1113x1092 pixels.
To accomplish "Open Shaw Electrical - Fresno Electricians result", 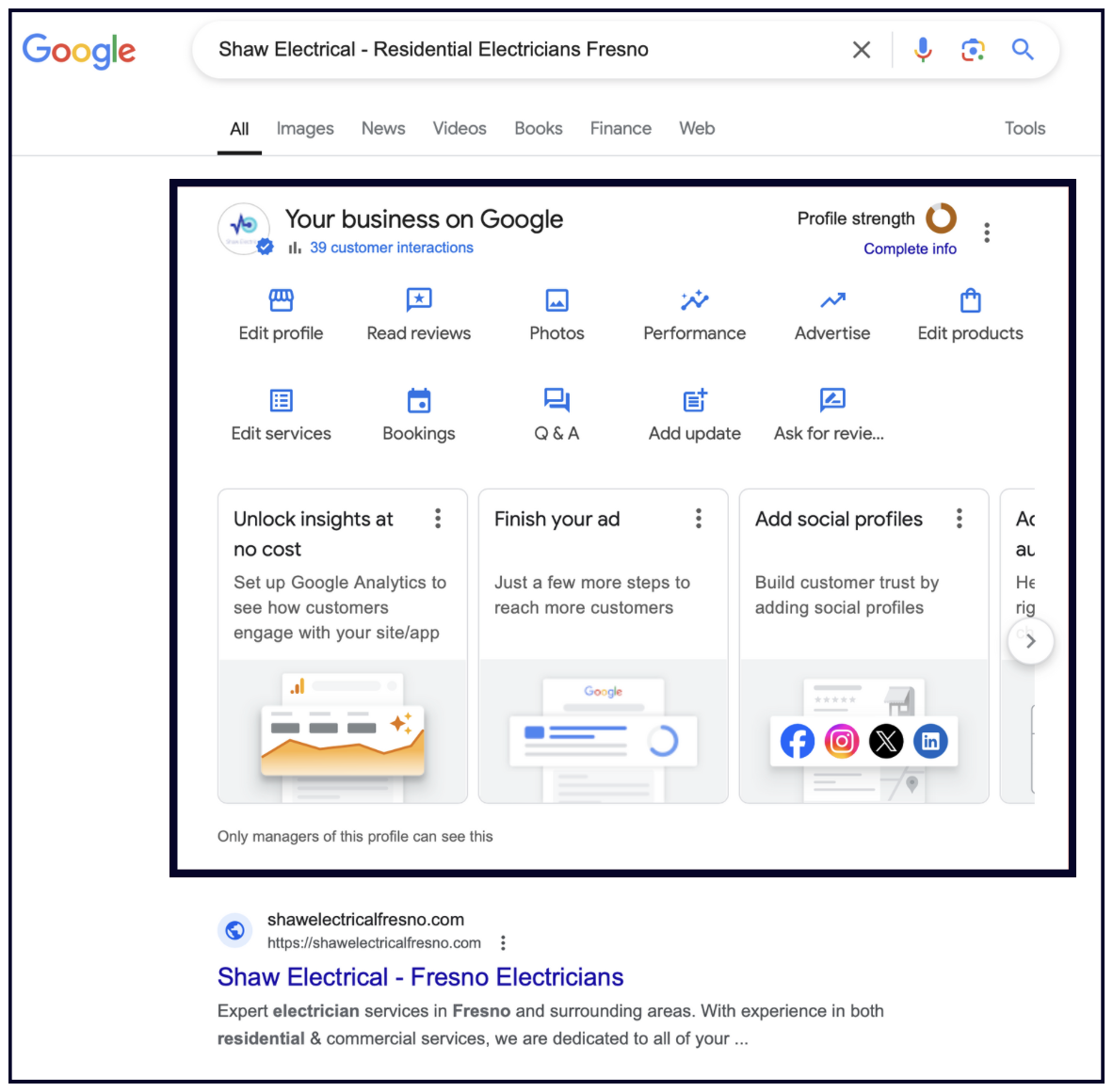I will click(x=420, y=977).
